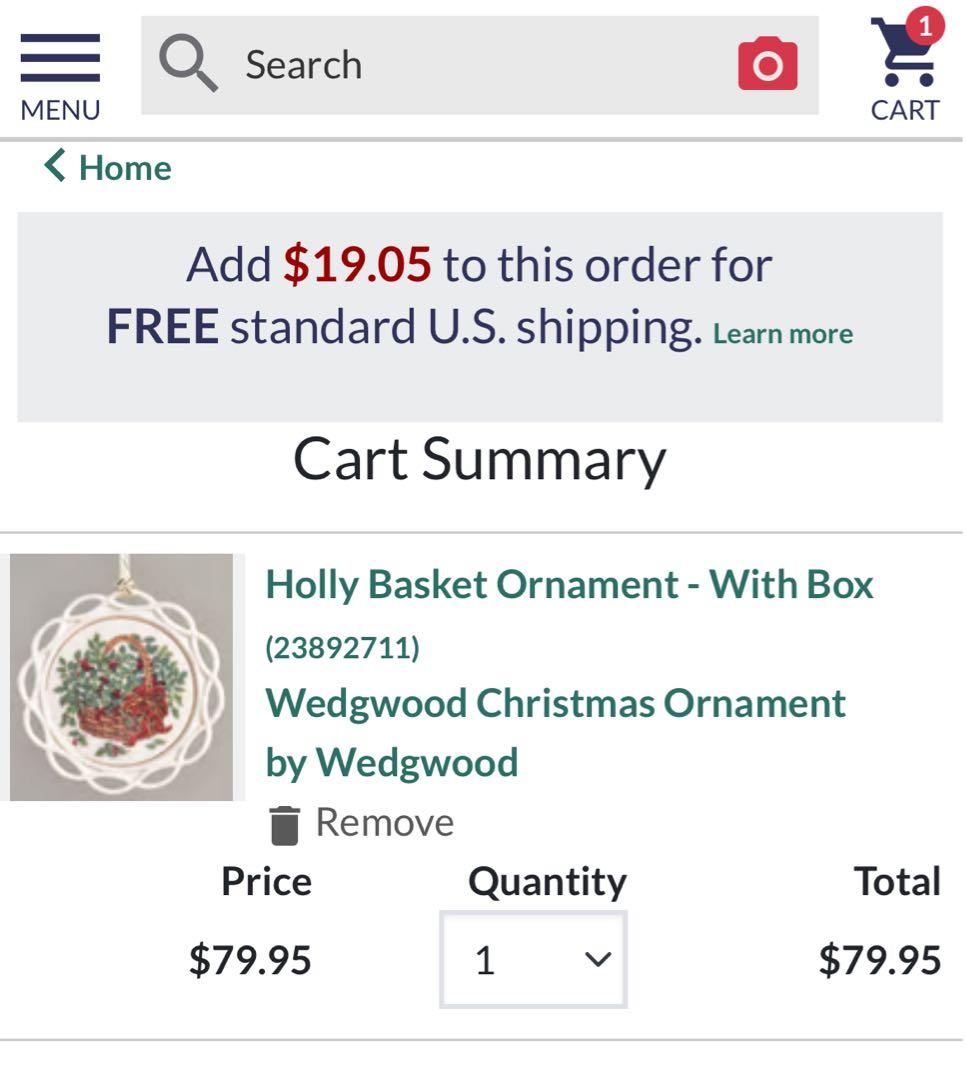The height and width of the screenshot is (1080, 966).
Task: Tap the red cart badge showing 1
Action: tap(925, 26)
